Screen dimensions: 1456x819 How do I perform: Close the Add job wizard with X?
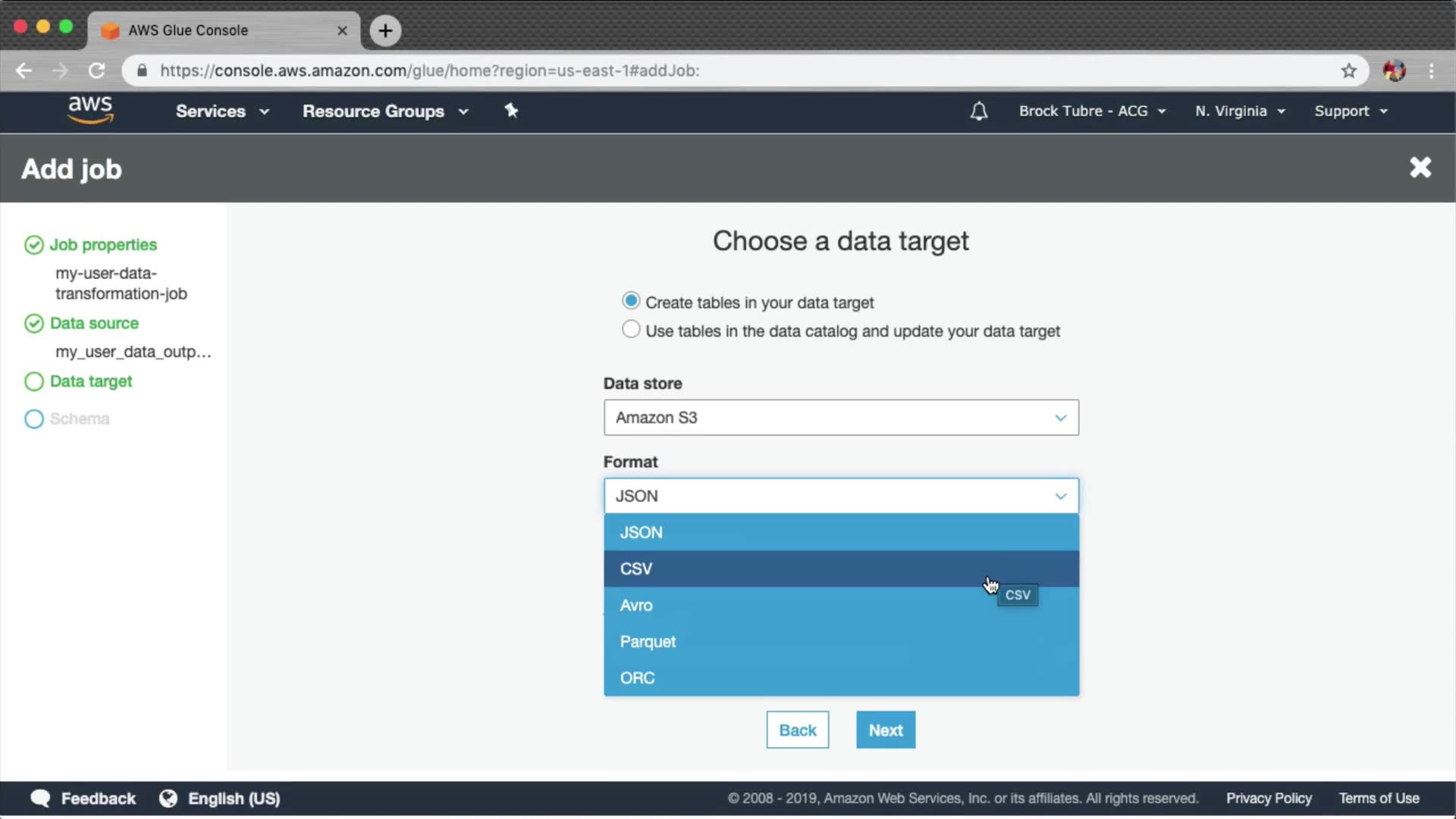click(x=1420, y=168)
